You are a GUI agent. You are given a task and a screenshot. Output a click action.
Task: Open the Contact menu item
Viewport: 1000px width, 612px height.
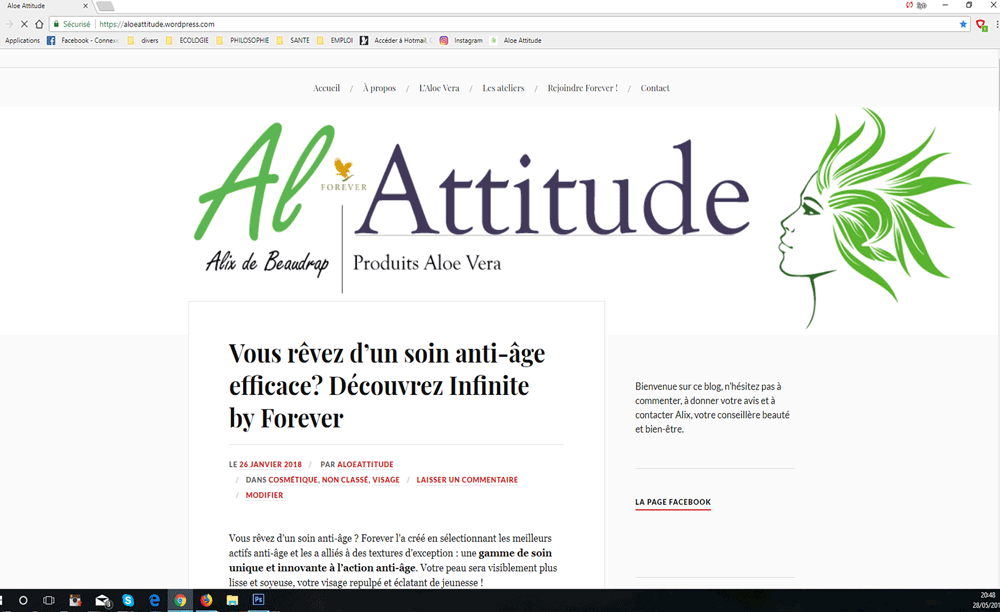tap(655, 88)
